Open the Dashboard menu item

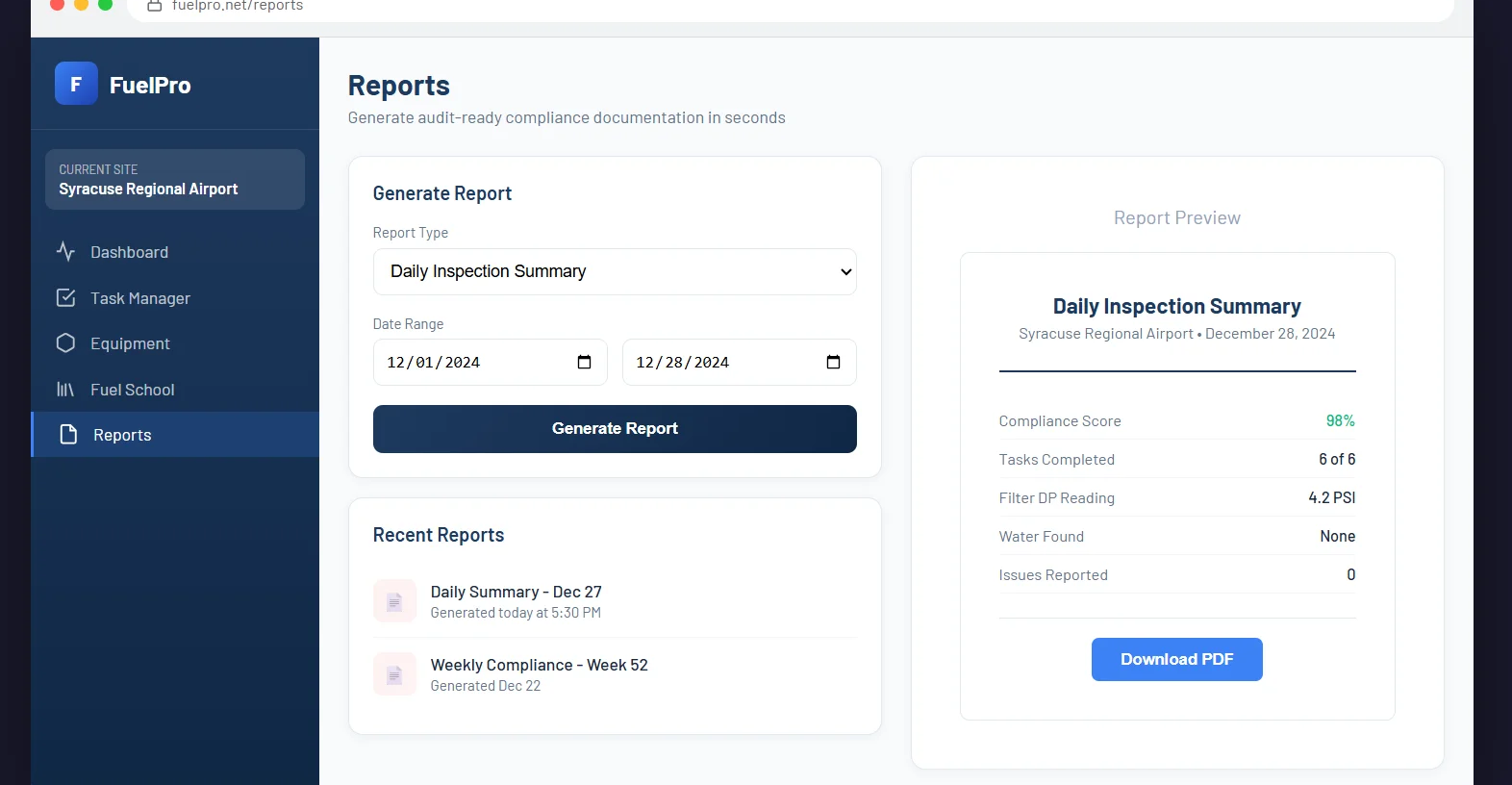tap(175, 252)
